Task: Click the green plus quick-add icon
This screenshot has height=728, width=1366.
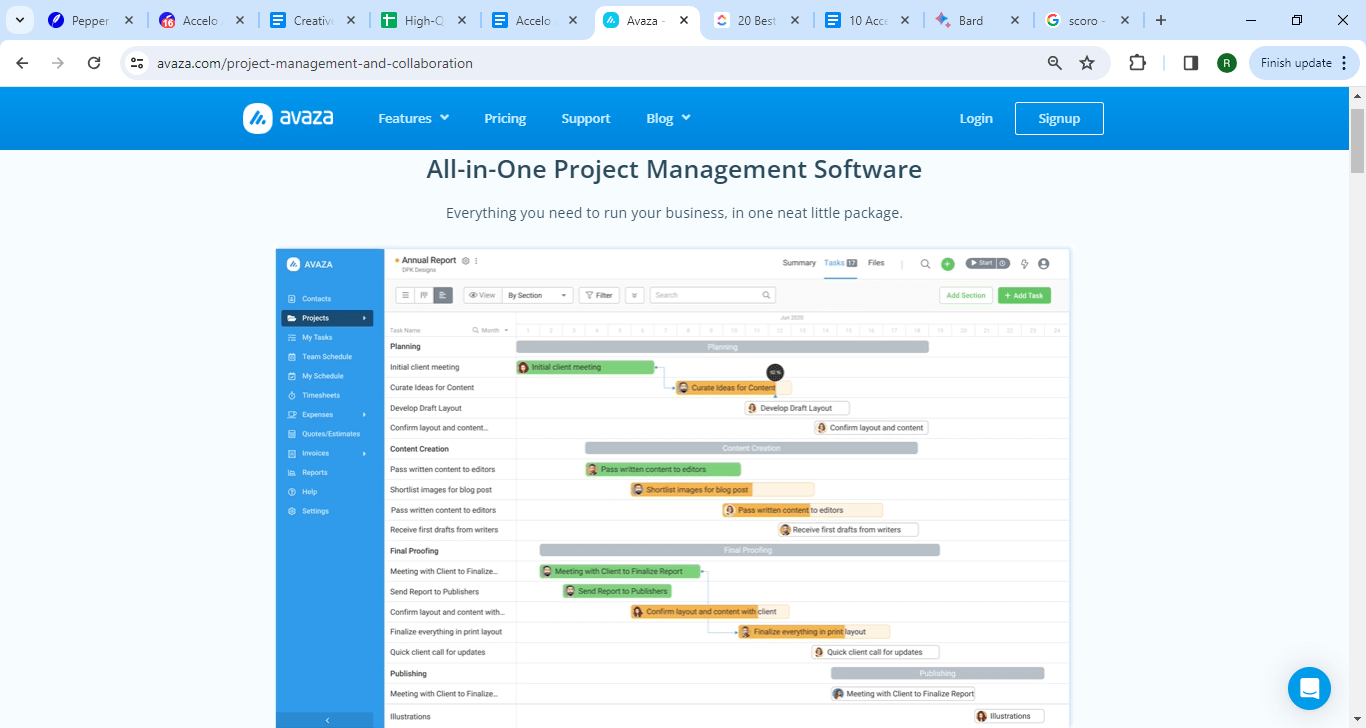Action: pos(948,264)
